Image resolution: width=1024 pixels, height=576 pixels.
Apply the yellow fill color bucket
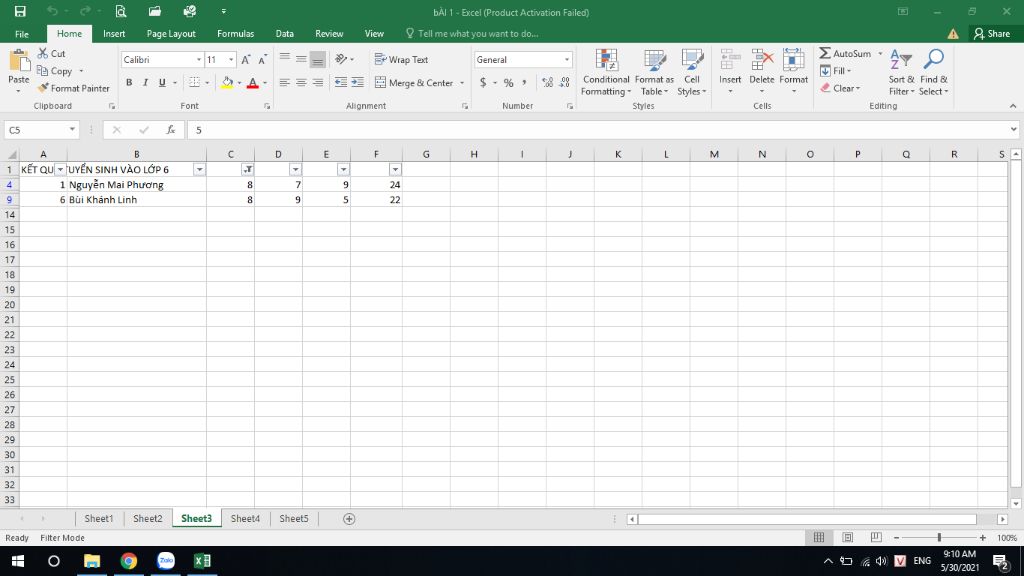(x=227, y=82)
